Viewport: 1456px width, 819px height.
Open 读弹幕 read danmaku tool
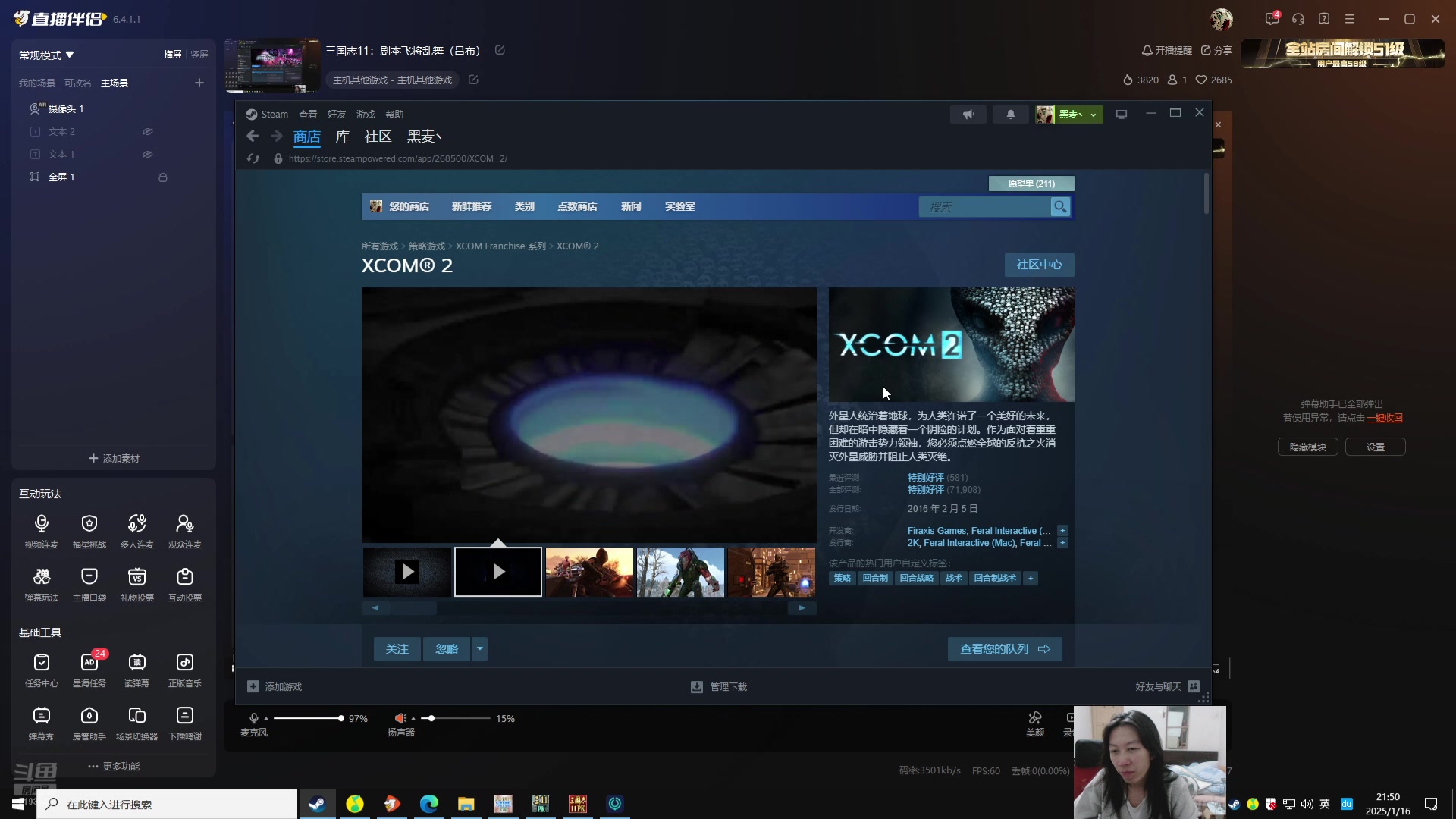(137, 670)
